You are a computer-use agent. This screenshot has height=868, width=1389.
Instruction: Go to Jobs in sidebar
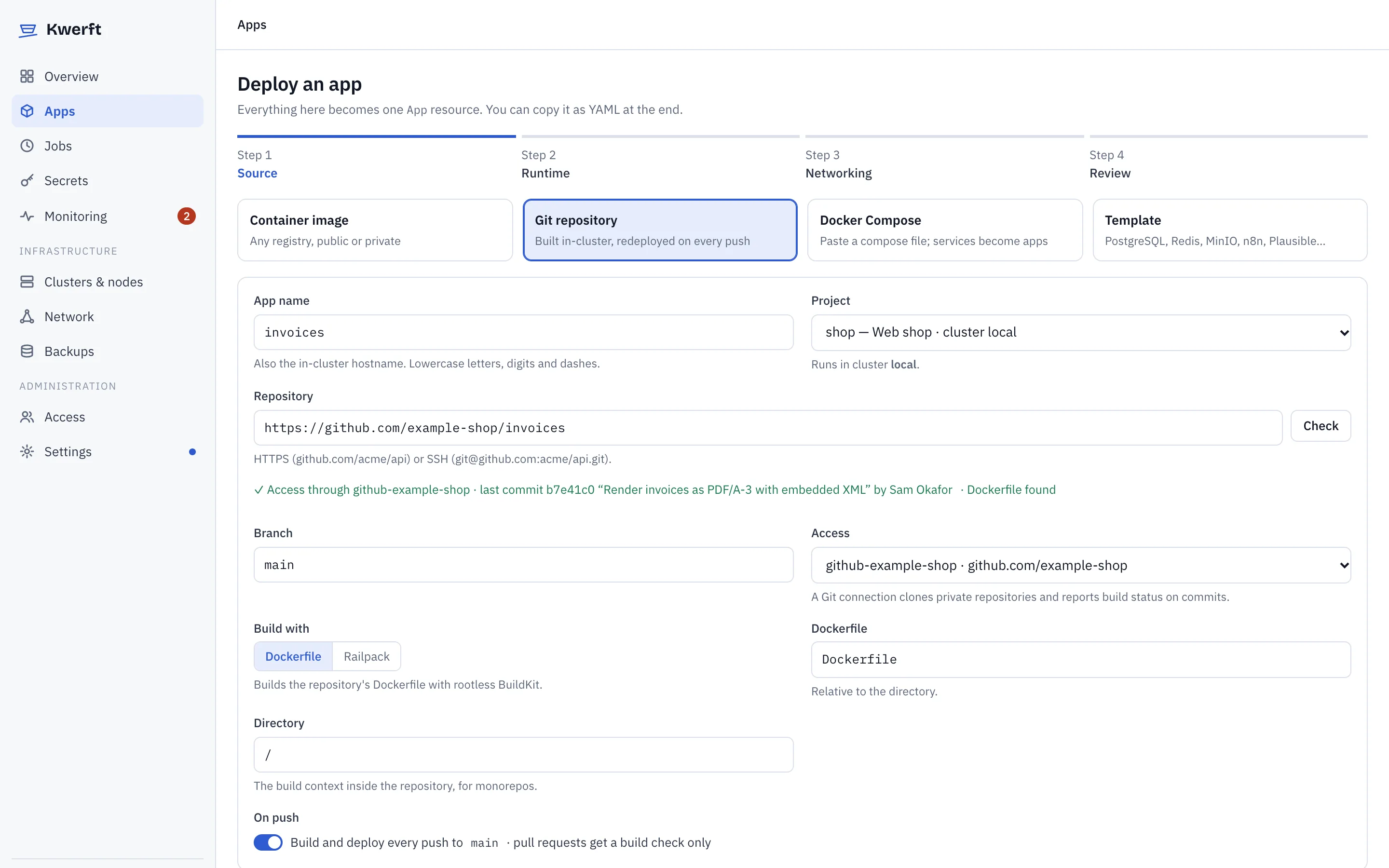(108, 146)
